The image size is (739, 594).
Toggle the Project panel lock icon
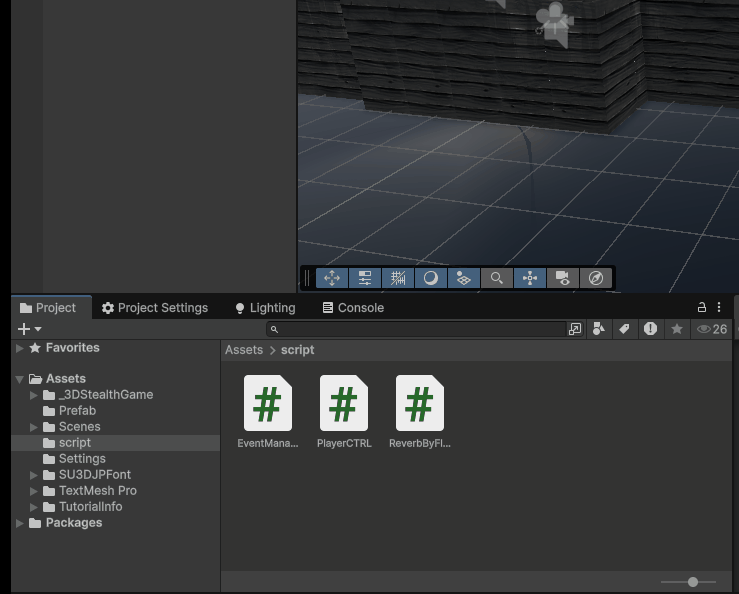[x=702, y=307]
